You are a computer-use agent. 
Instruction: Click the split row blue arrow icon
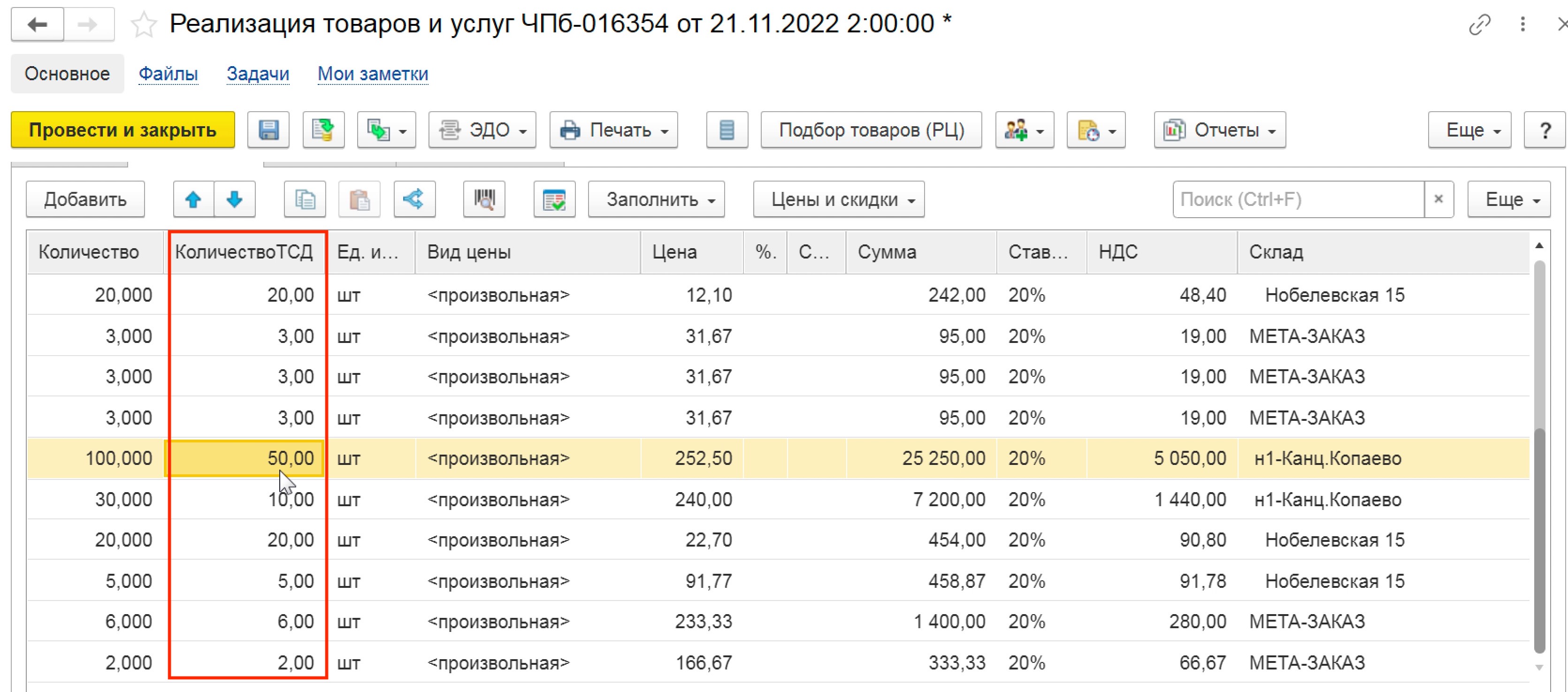pyautogui.click(x=414, y=199)
